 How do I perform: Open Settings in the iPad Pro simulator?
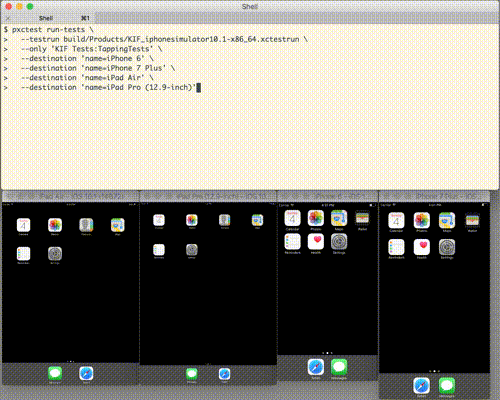click(192, 250)
